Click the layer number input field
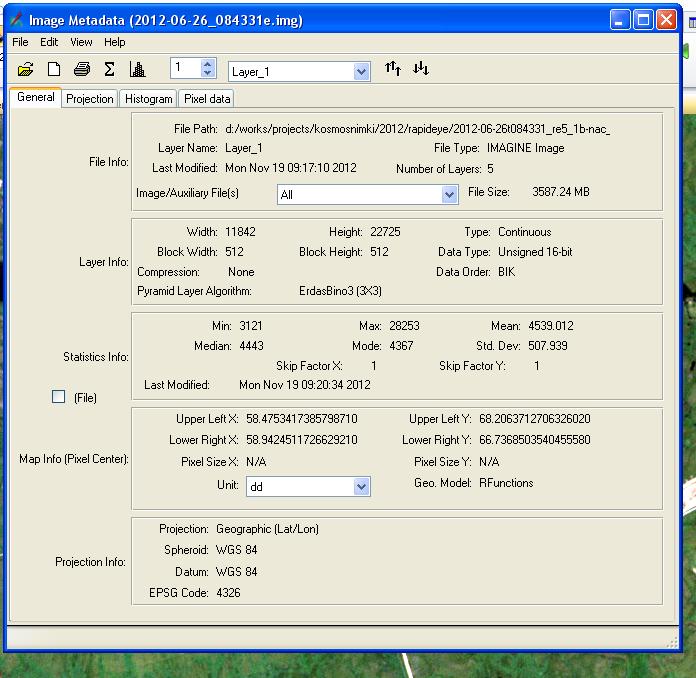696x678 pixels. click(185, 68)
